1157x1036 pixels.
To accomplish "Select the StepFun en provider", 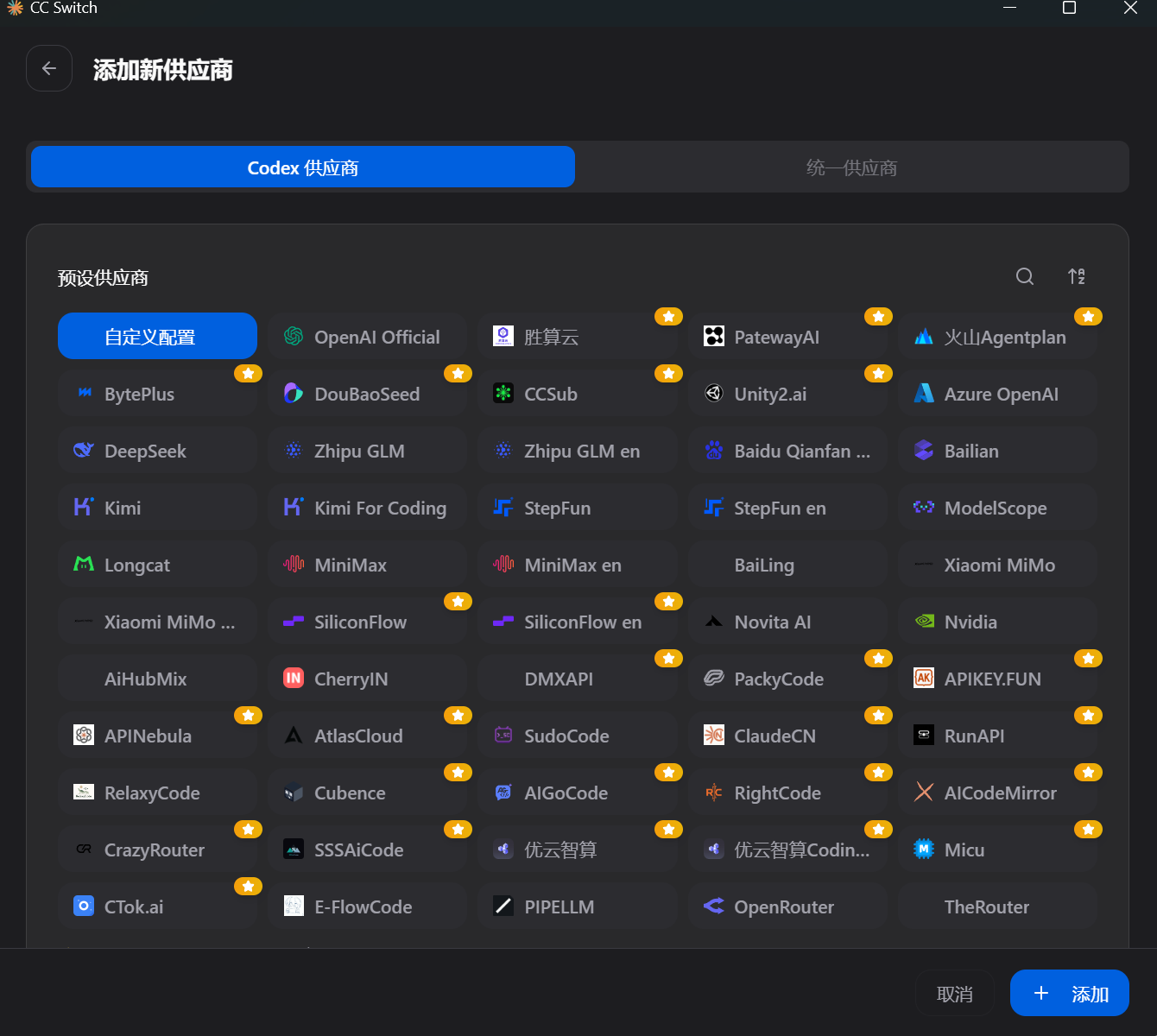I will (x=787, y=507).
